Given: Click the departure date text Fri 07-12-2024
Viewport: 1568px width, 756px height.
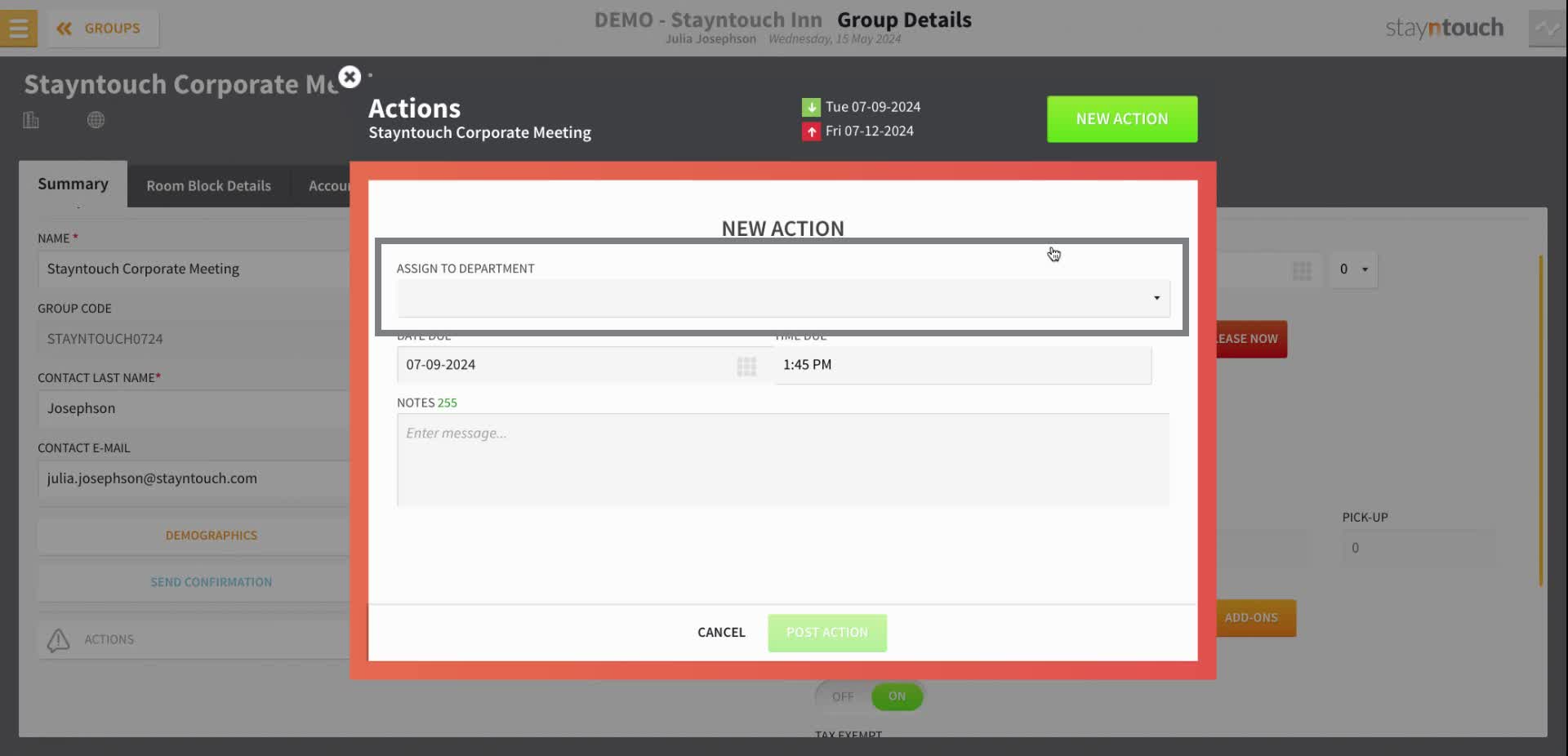Looking at the screenshot, I should (869, 131).
